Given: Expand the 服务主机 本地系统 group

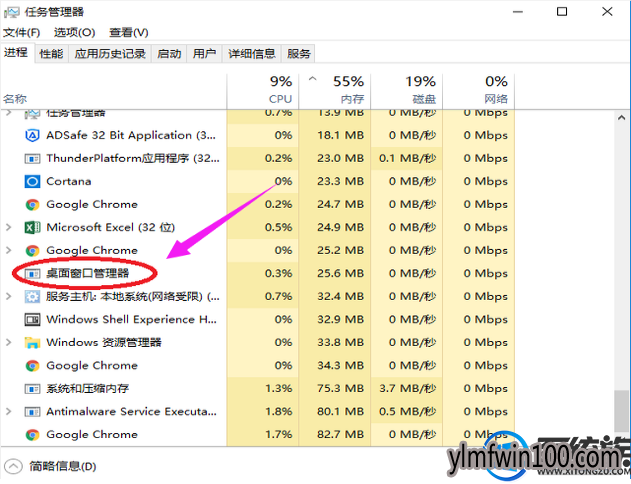Looking at the screenshot, I should click(8, 297).
